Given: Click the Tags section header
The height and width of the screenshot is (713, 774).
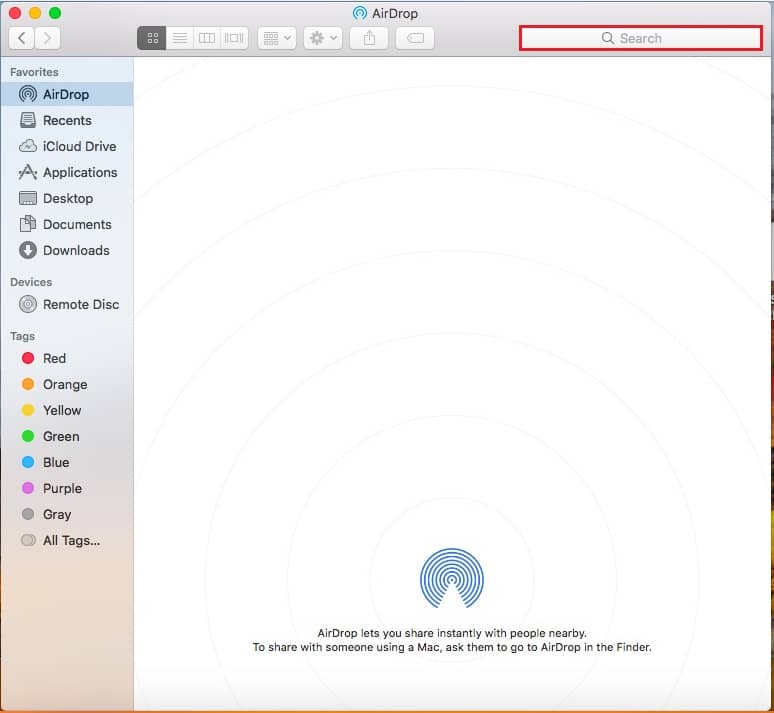Looking at the screenshot, I should coord(22,336).
